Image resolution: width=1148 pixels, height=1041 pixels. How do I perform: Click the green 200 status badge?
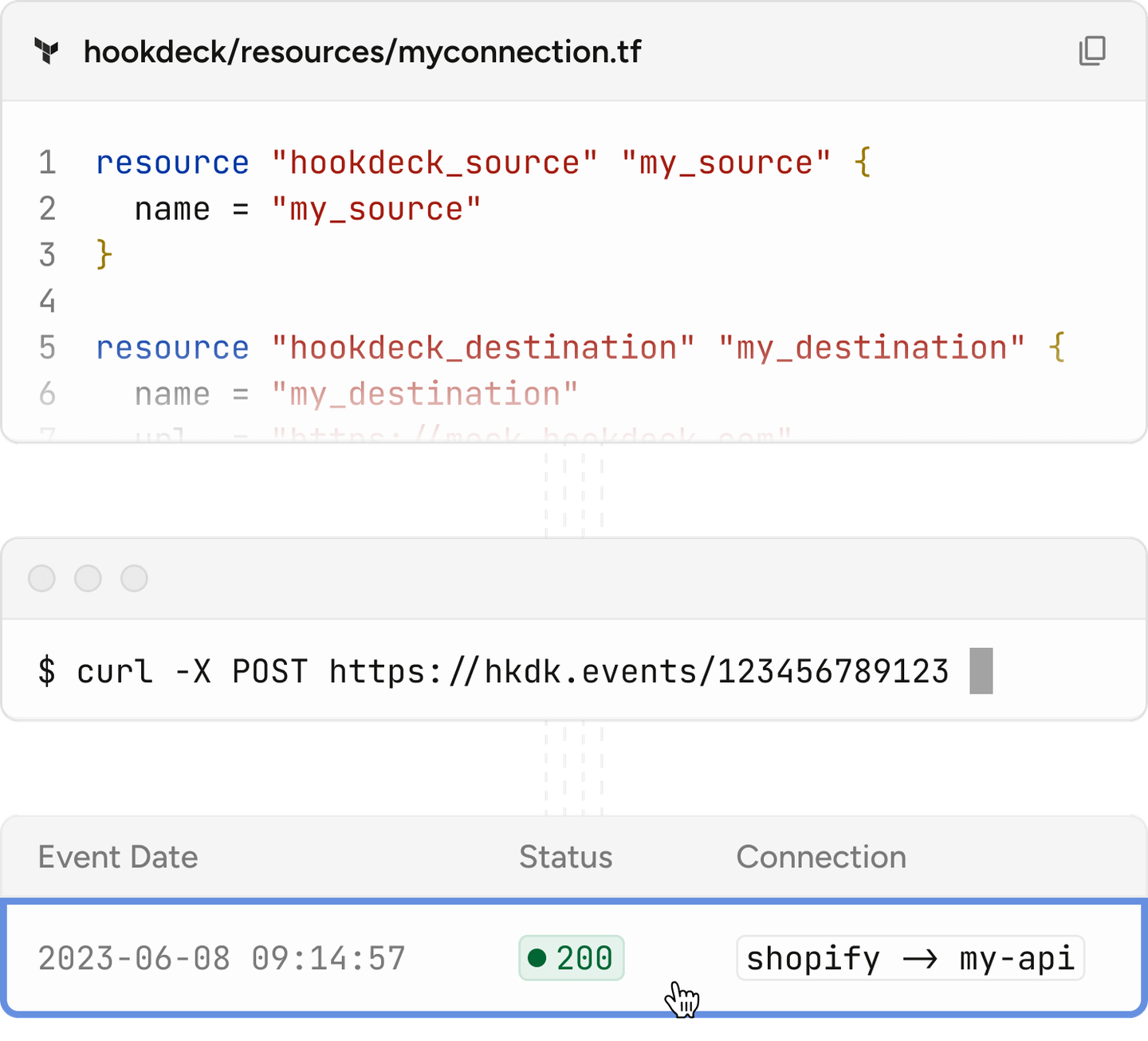(x=571, y=957)
